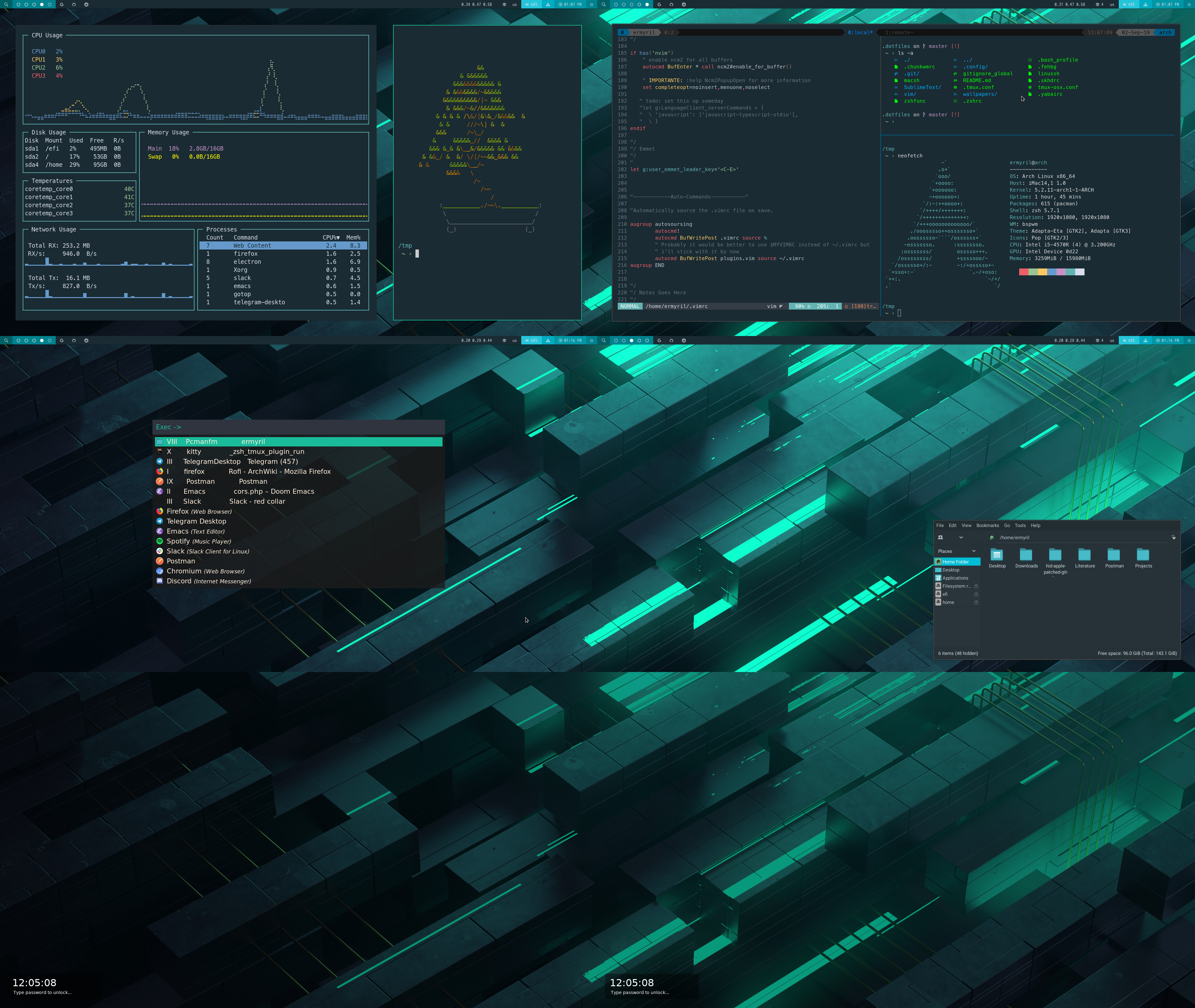Click the green home icon beside path
This screenshot has height=1008, width=1195.
point(991,537)
